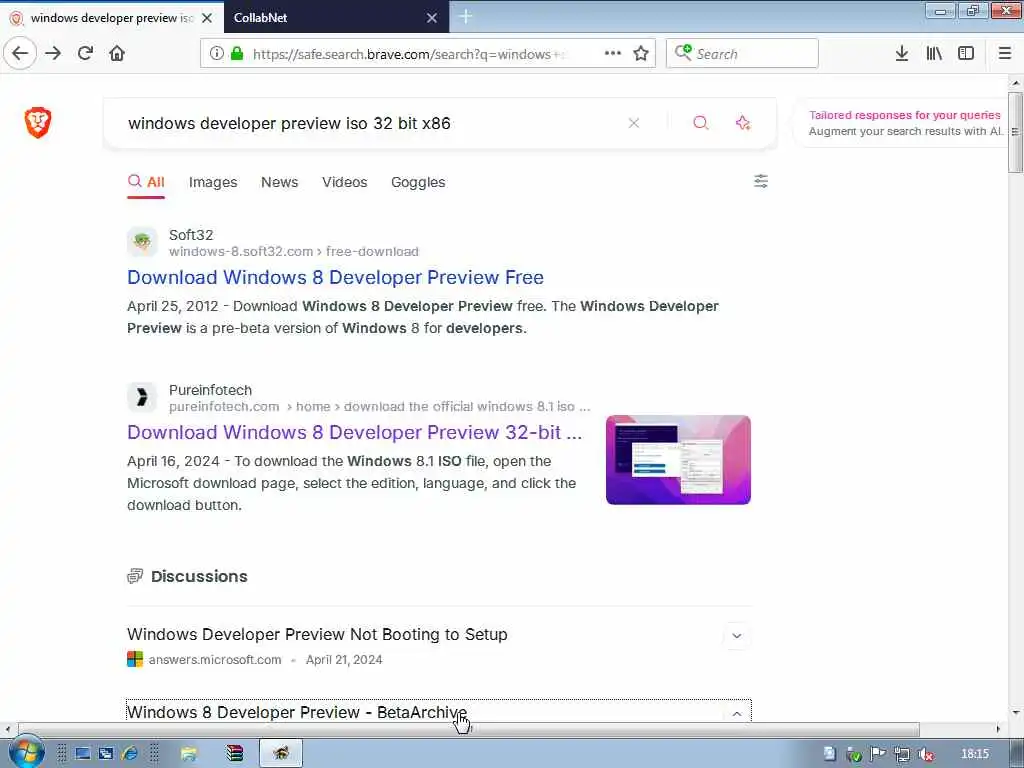Open the downloads panel
Viewport: 1024px width, 768px height.
pos(901,53)
